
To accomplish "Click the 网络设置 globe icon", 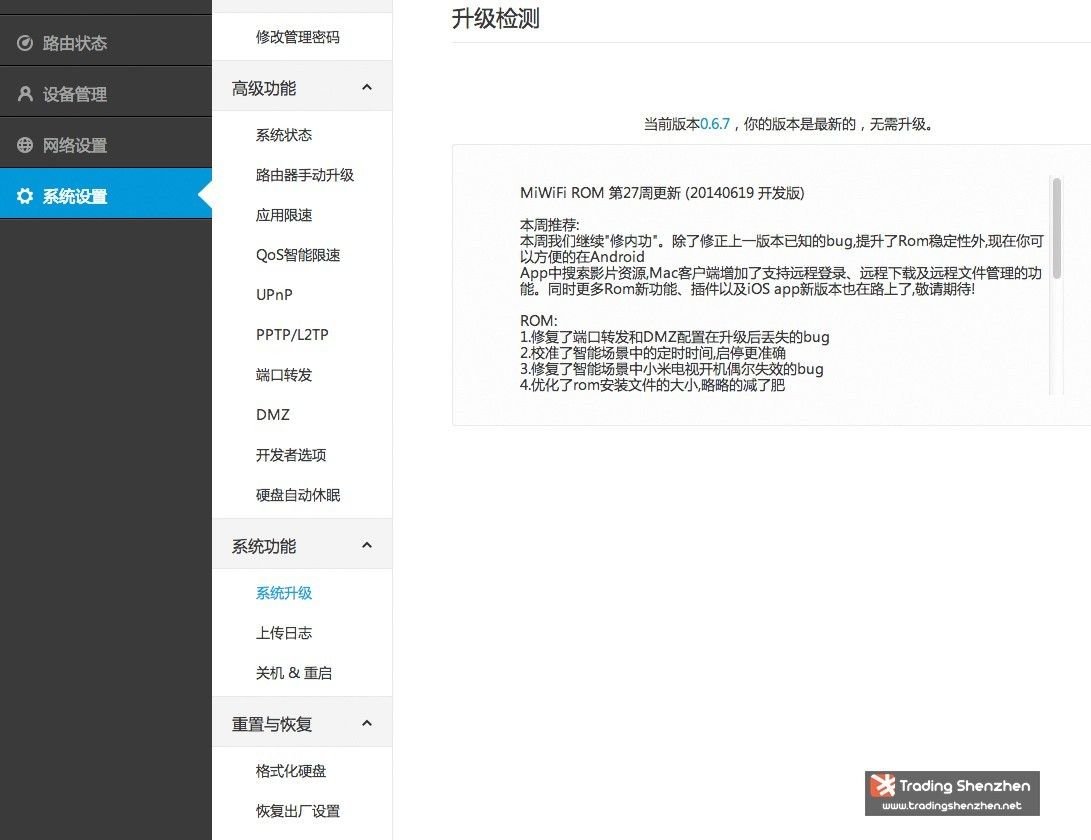I will pos(25,145).
